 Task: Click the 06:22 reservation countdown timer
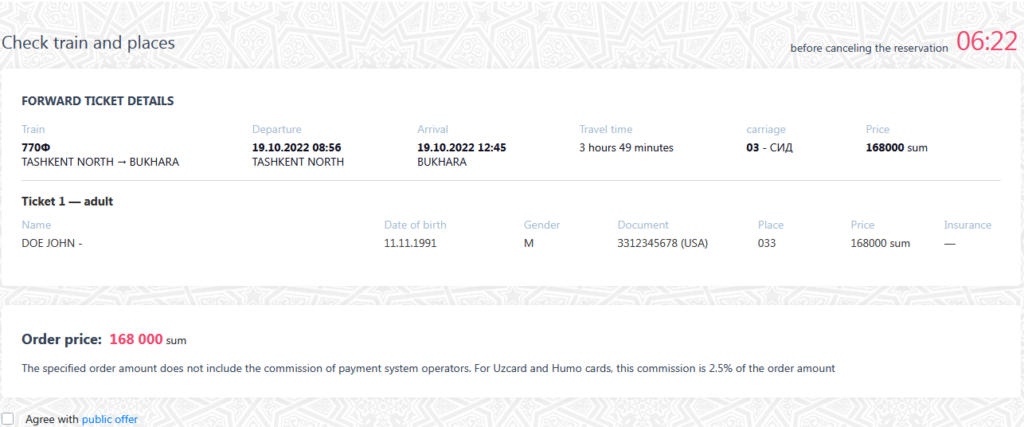[x=987, y=42]
